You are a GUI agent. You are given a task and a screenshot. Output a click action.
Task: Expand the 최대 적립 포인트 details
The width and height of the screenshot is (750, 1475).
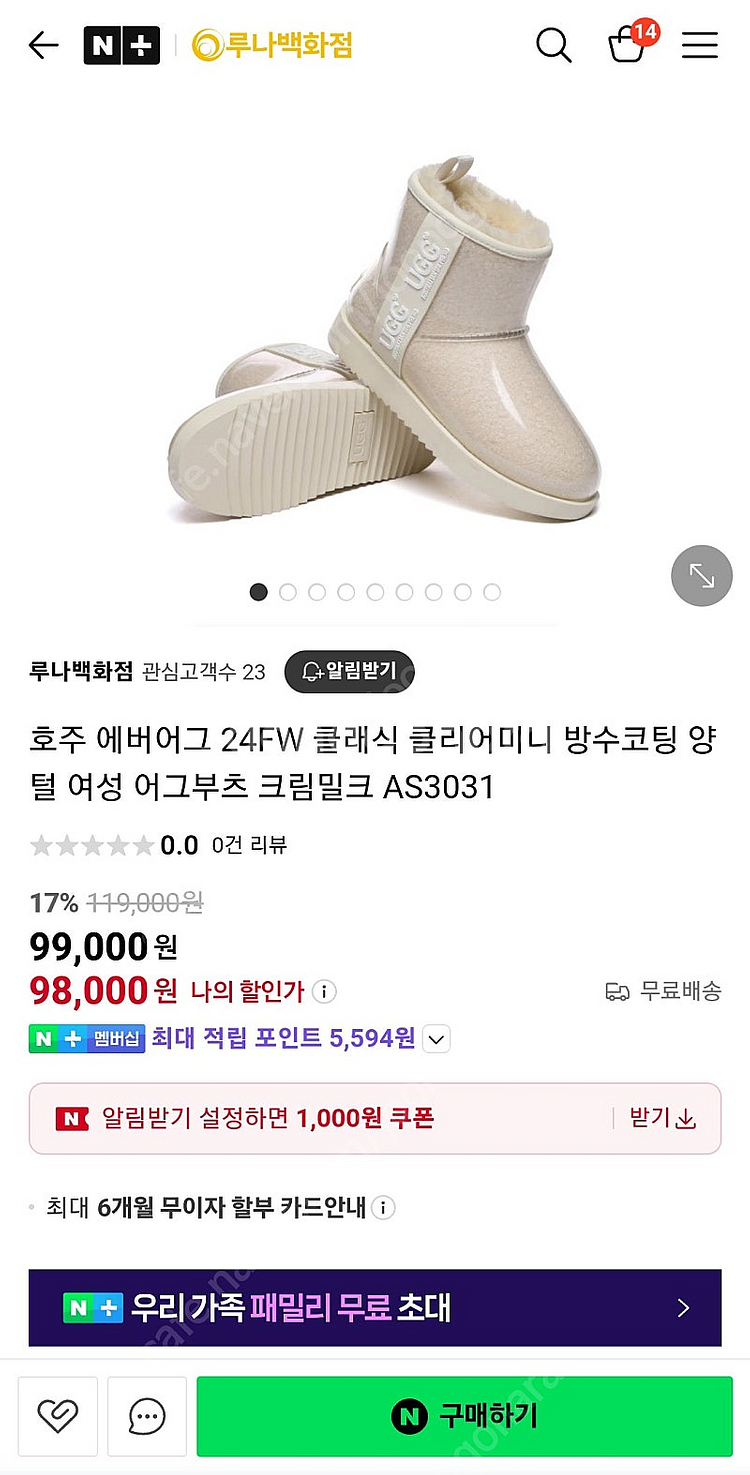pyautogui.click(x=437, y=1039)
